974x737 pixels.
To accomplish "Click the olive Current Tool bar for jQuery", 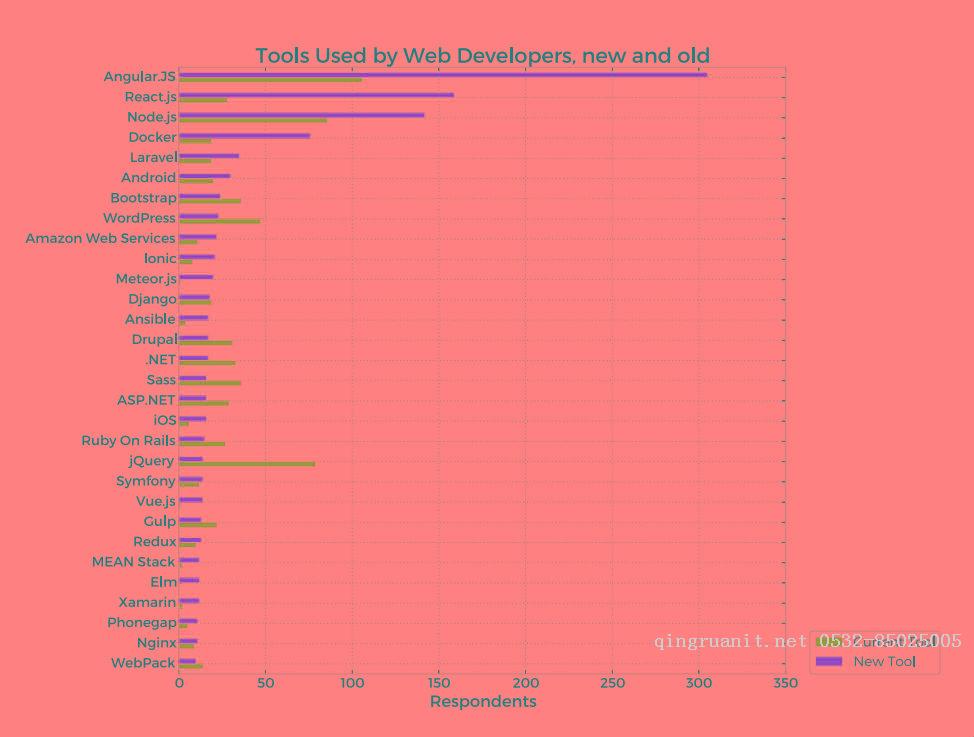I will coord(247,464).
